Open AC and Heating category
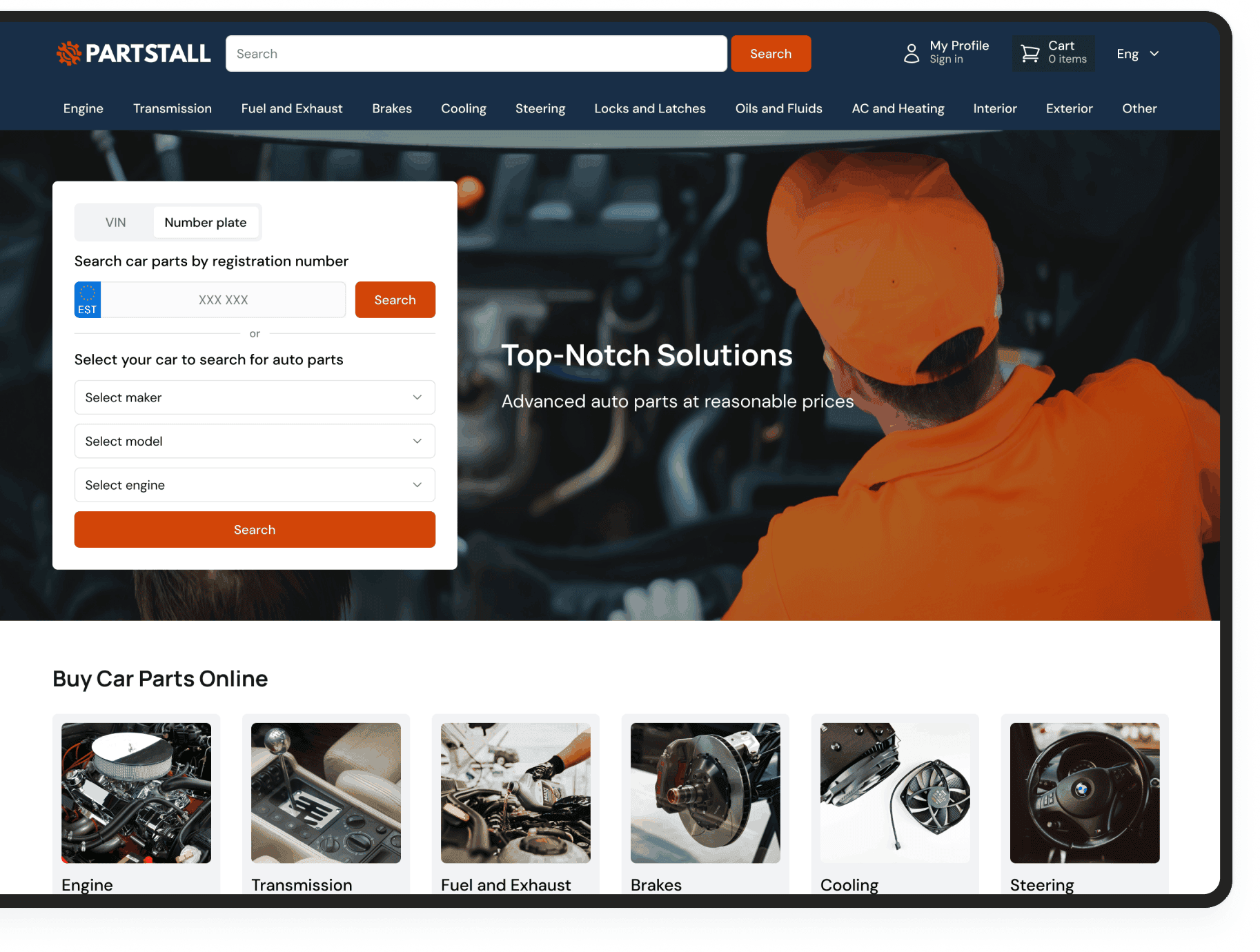Image resolution: width=1260 pixels, height=952 pixels. tap(898, 108)
